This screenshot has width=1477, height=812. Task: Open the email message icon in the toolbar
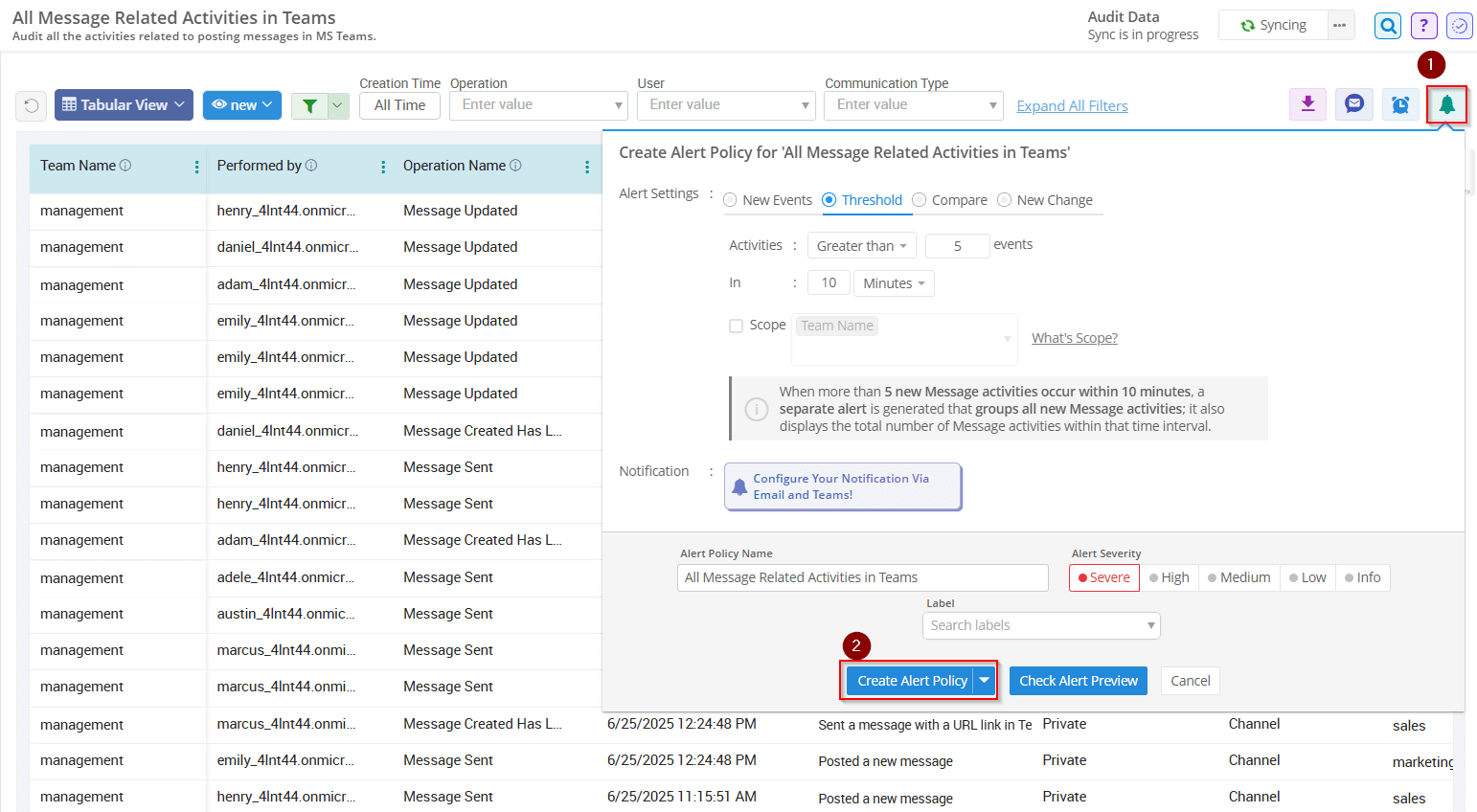(x=1353, y=104)
